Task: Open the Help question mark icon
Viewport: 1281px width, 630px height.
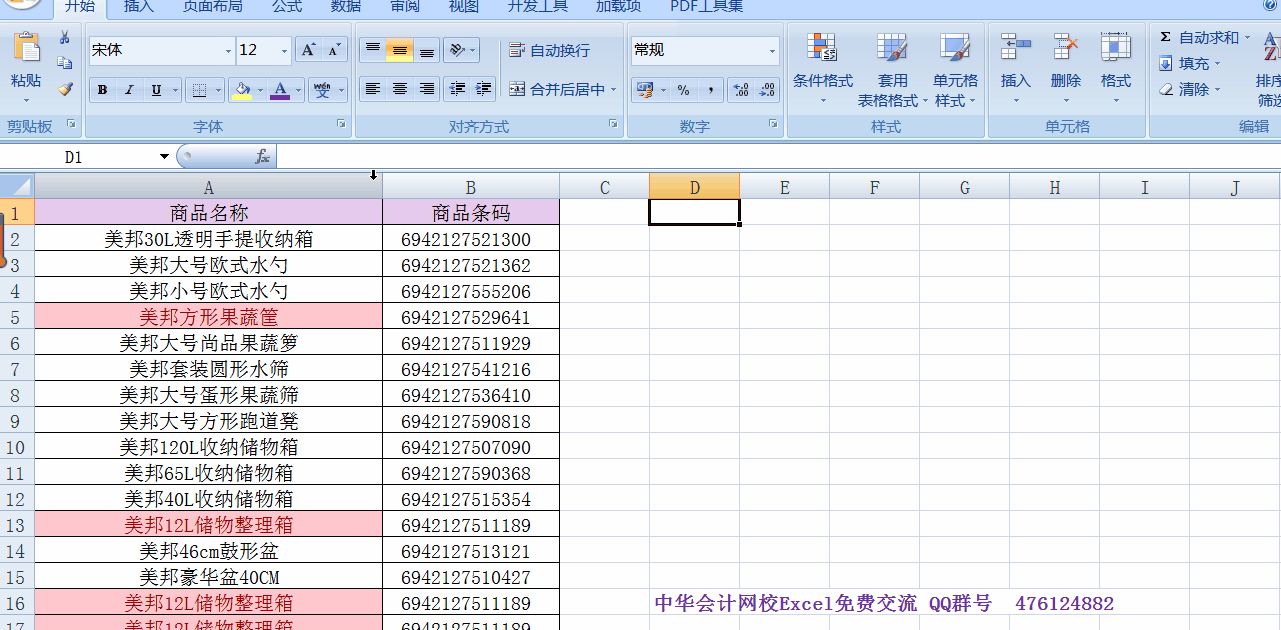Action: pyautogui.click(x=1272, y=5)
